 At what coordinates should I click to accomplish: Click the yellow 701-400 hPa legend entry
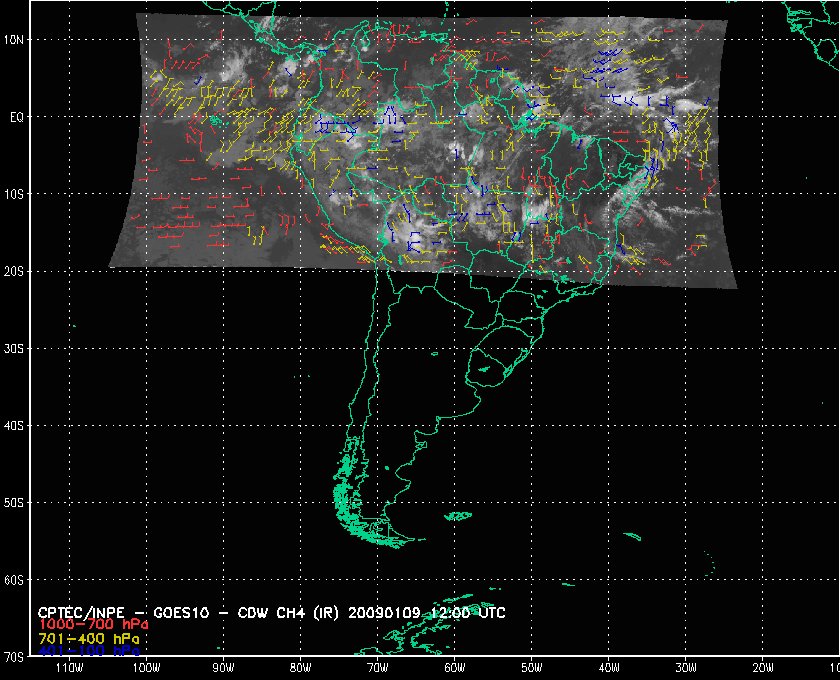tap(84, 637)
